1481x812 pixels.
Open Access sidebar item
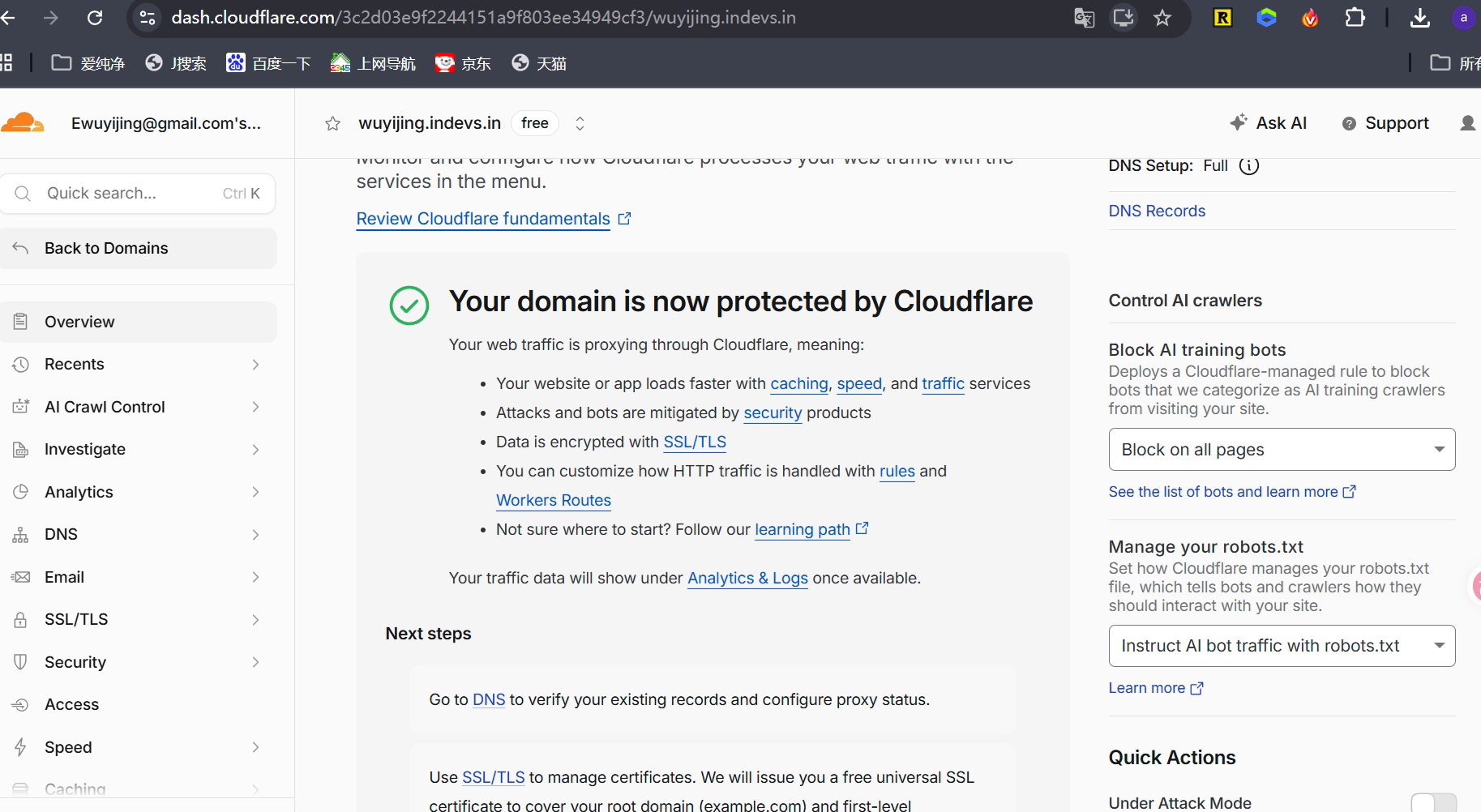tap(139, 705)
